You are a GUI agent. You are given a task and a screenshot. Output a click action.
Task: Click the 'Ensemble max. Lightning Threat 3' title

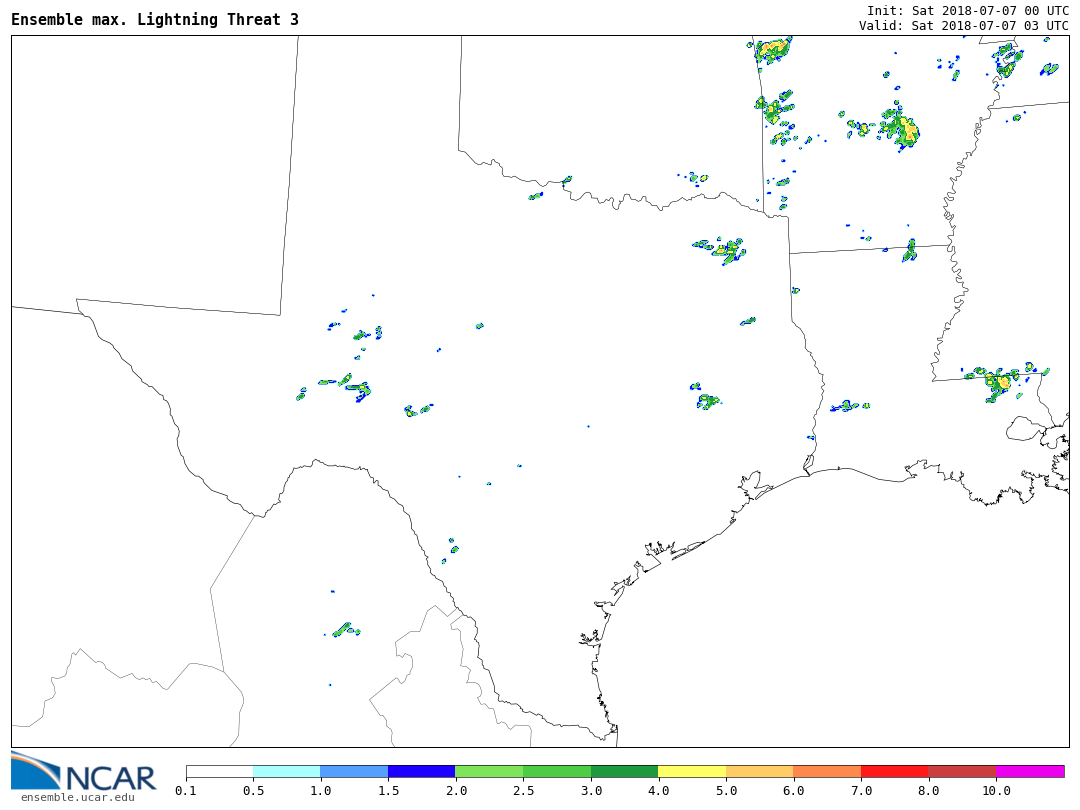(155, 20)
